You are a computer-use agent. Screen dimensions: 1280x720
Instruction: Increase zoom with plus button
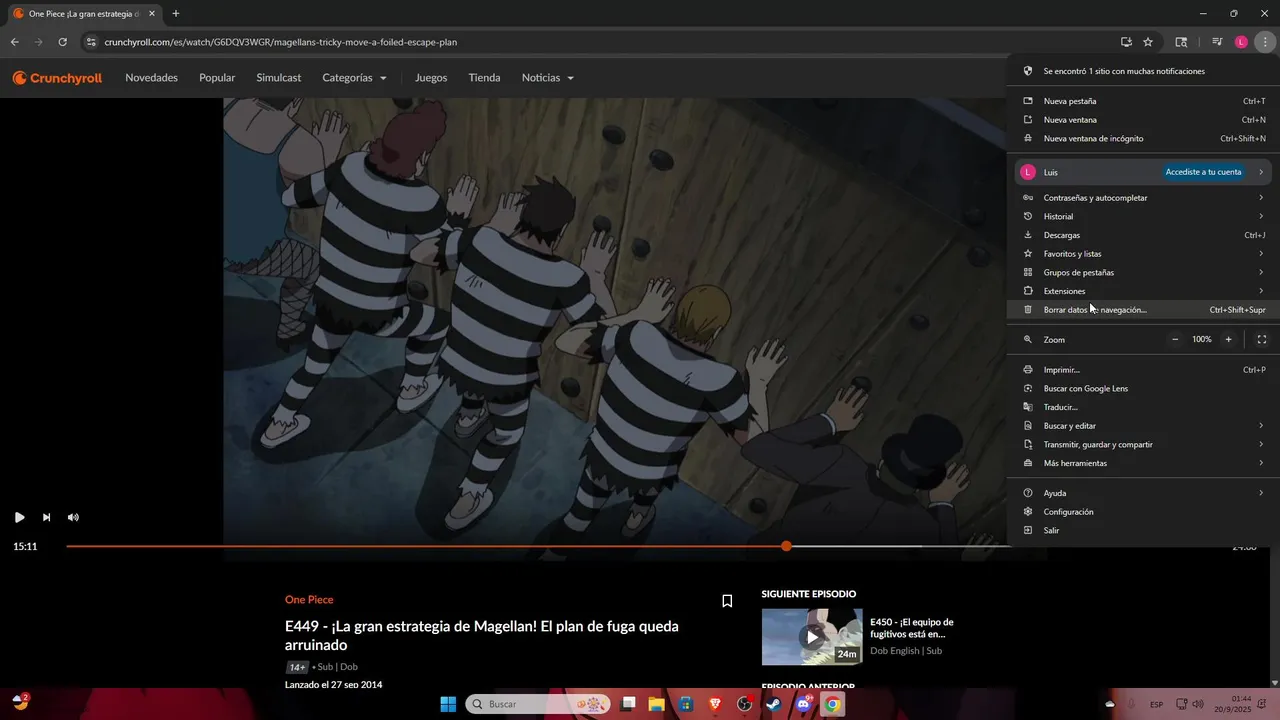pyautogui.click(x=1229, y=339)
